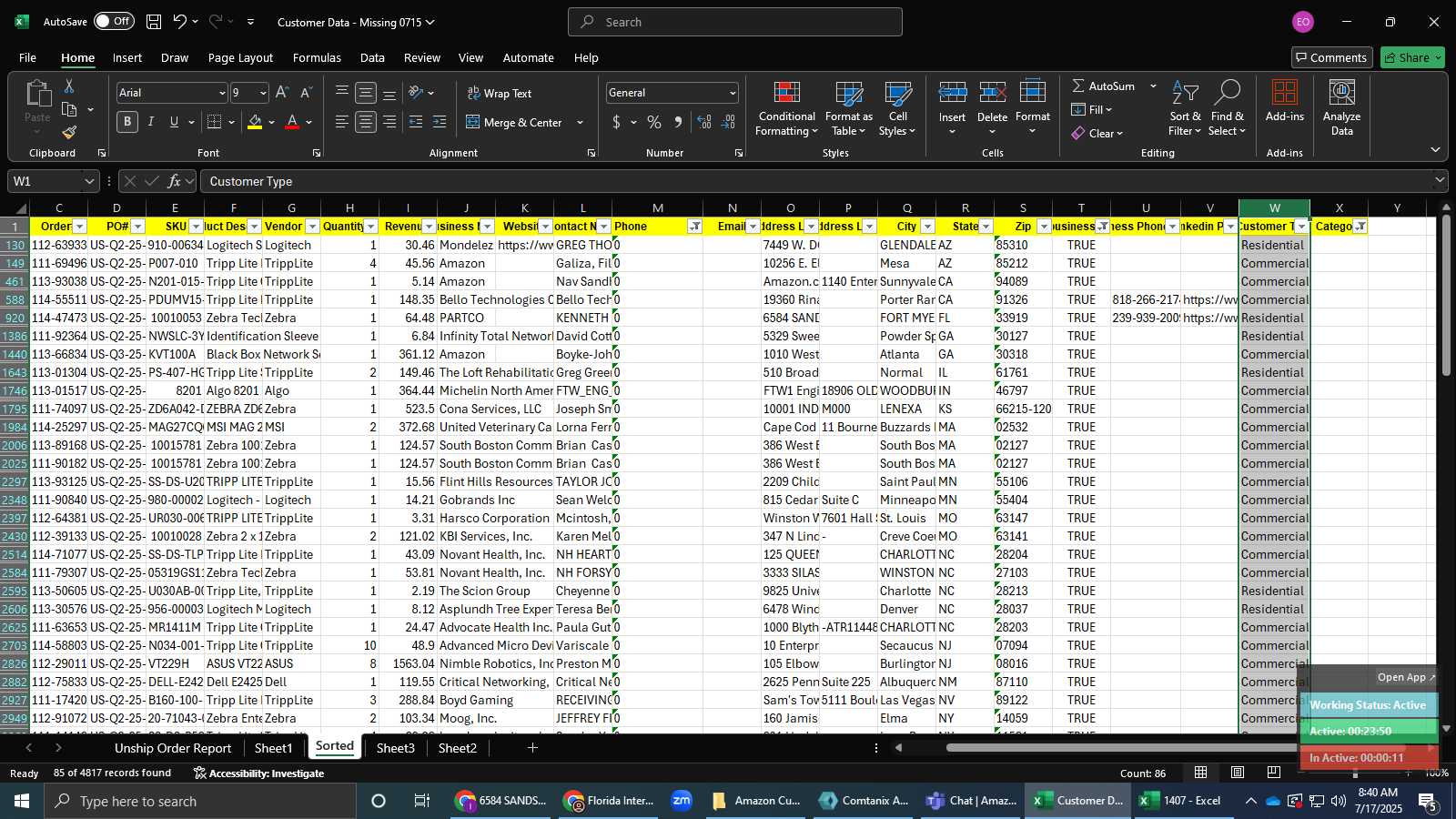Click the Delete cells icon
The height and width of the screenshot is (819, 1456).
(x=992, y=93)
